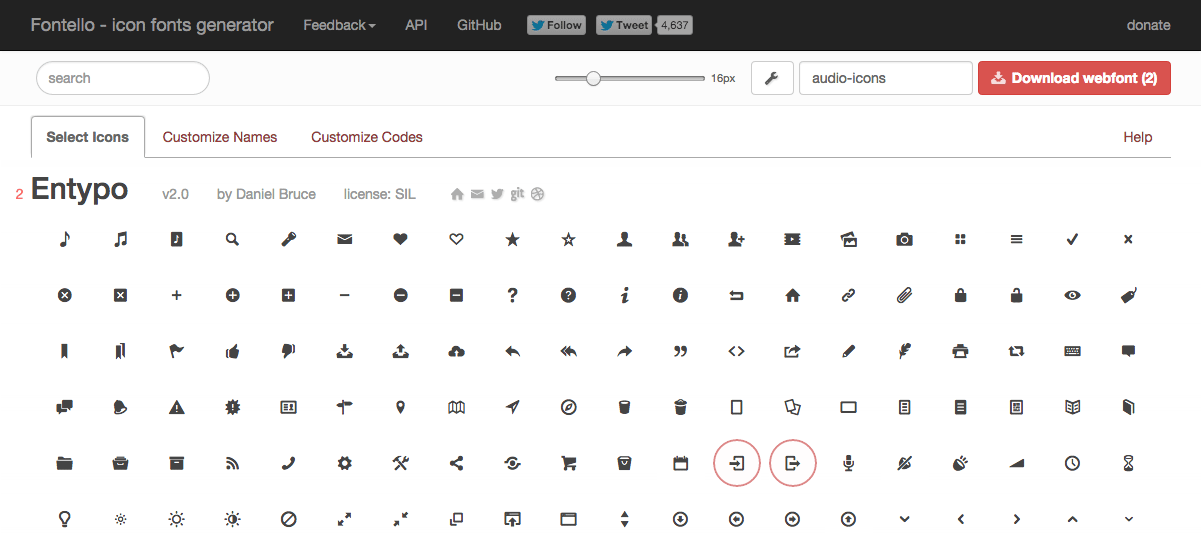1201x548 pixels.
Task: Deselect the circled logout icon
Action: click(793, 463)
